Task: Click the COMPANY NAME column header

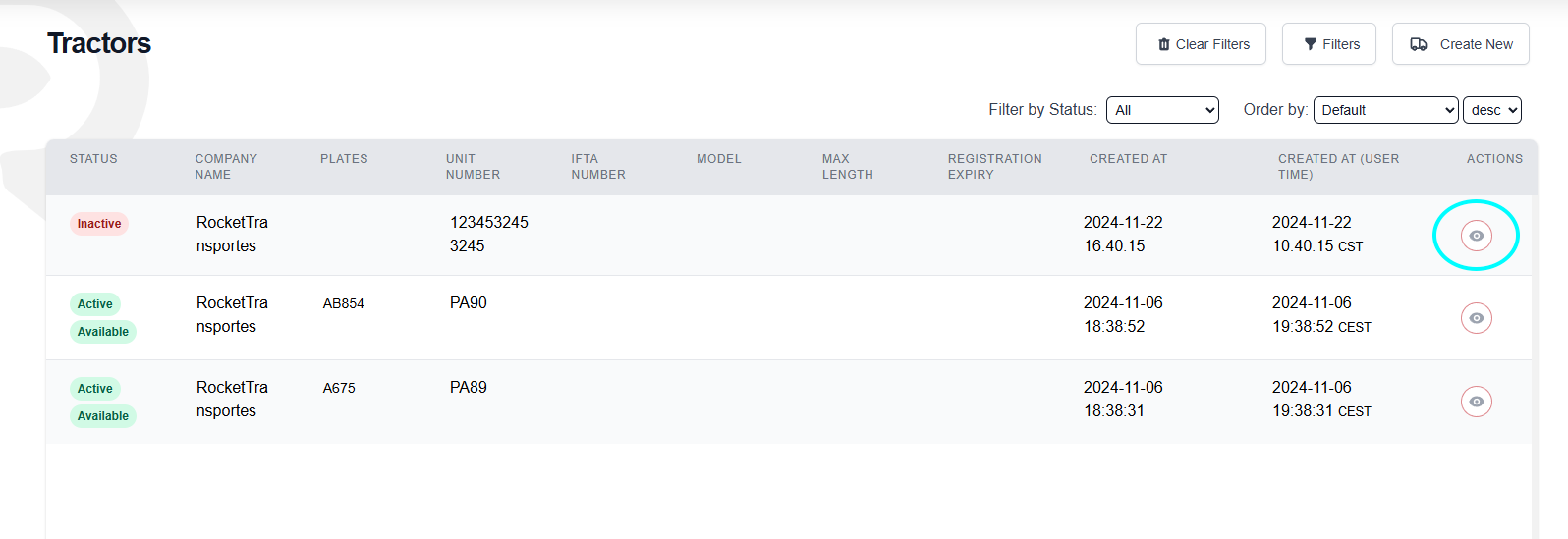Action: [226, 167]
